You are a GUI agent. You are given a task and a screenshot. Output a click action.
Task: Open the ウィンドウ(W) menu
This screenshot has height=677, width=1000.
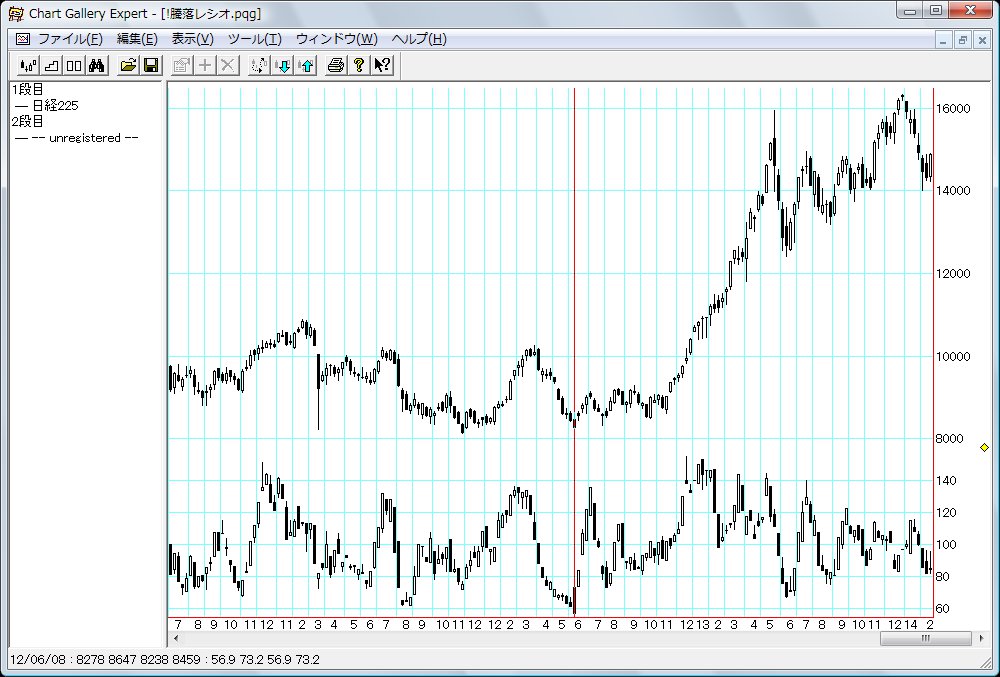coord(337,39)
